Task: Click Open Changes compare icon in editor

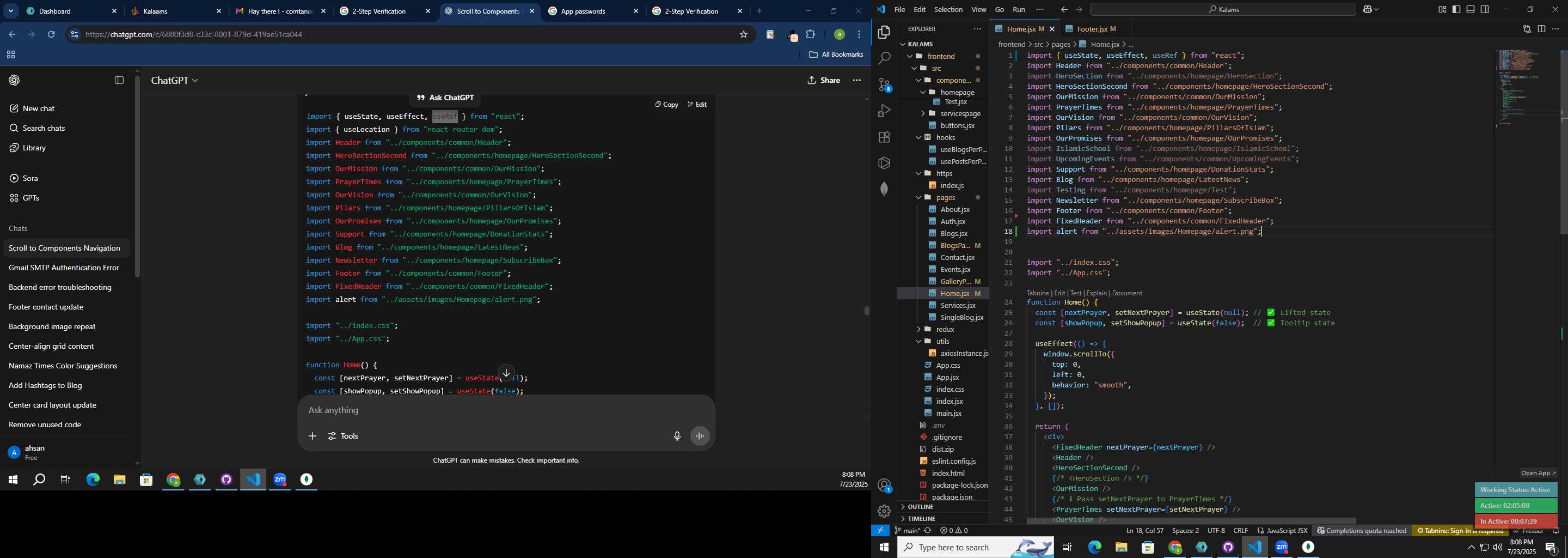Action: point(1527,29)
